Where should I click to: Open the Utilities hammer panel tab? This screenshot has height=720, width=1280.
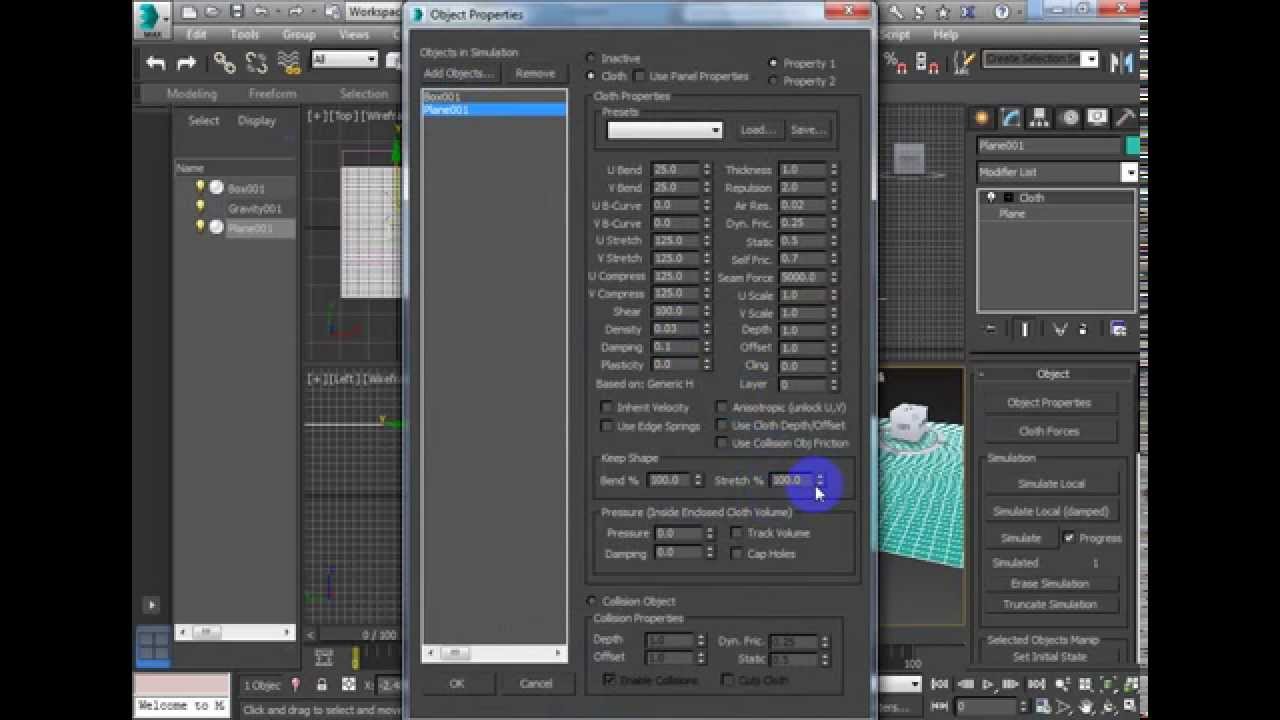coord(1125,118)
